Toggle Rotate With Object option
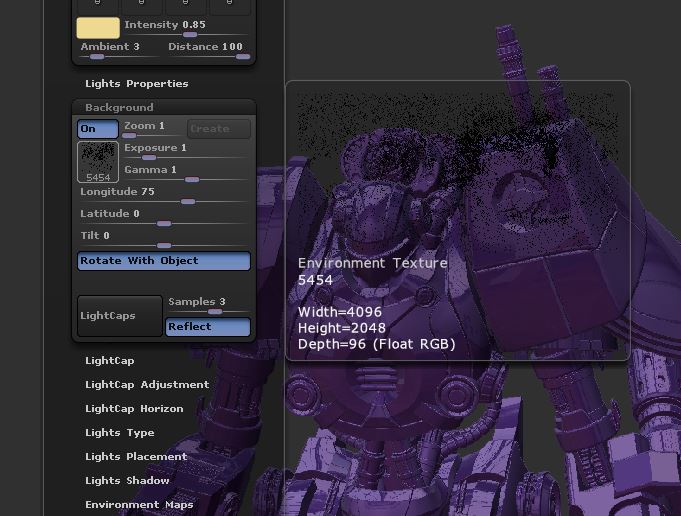Image resolution: width=681 pixels, height=516 pixels. (x=164, y=261)
